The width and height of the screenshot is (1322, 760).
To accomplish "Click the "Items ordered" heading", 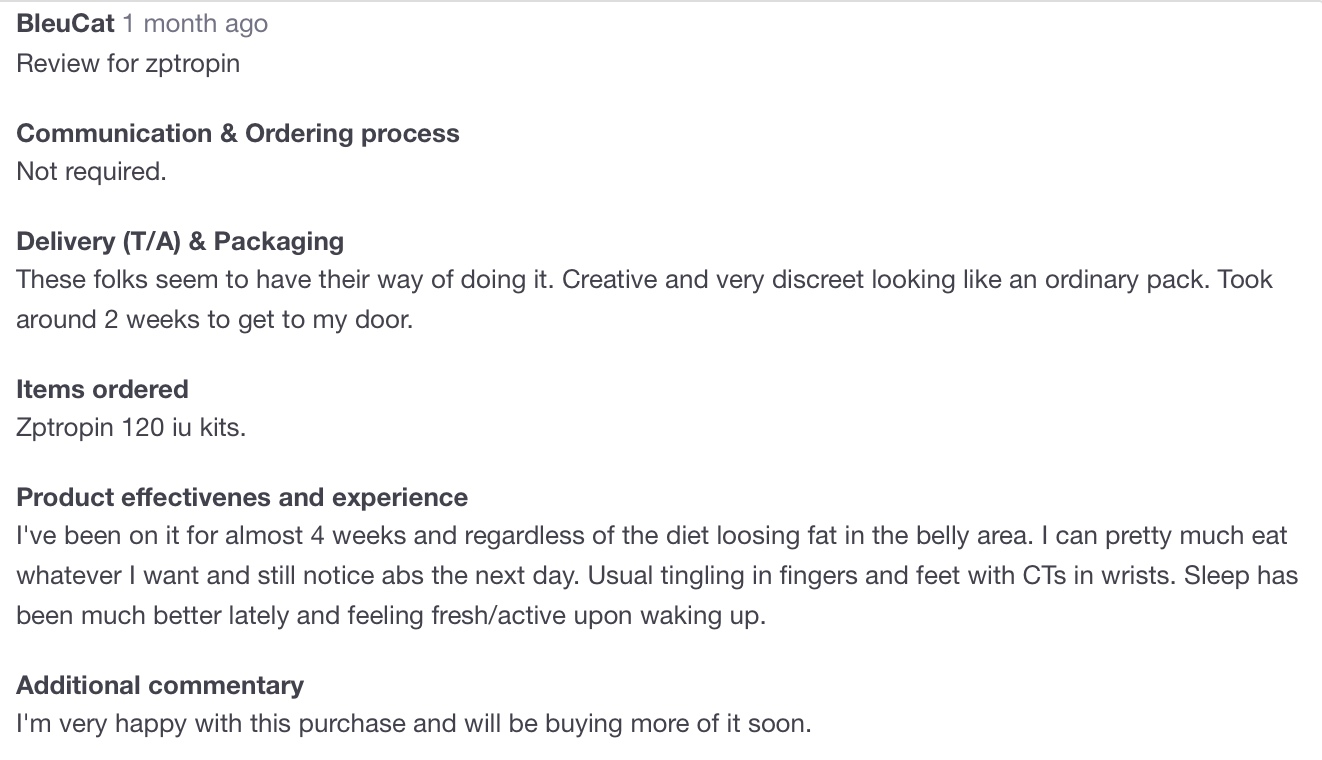I will pos(102,389).
